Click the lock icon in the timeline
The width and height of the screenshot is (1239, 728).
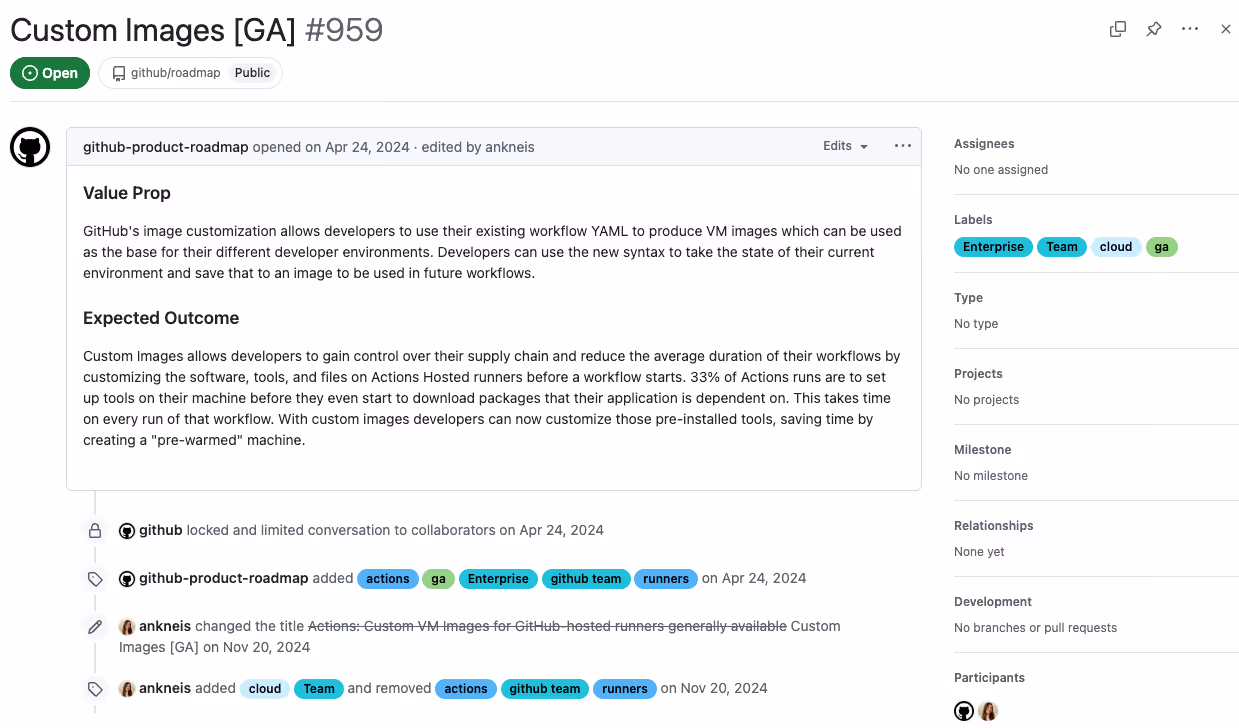95,530
